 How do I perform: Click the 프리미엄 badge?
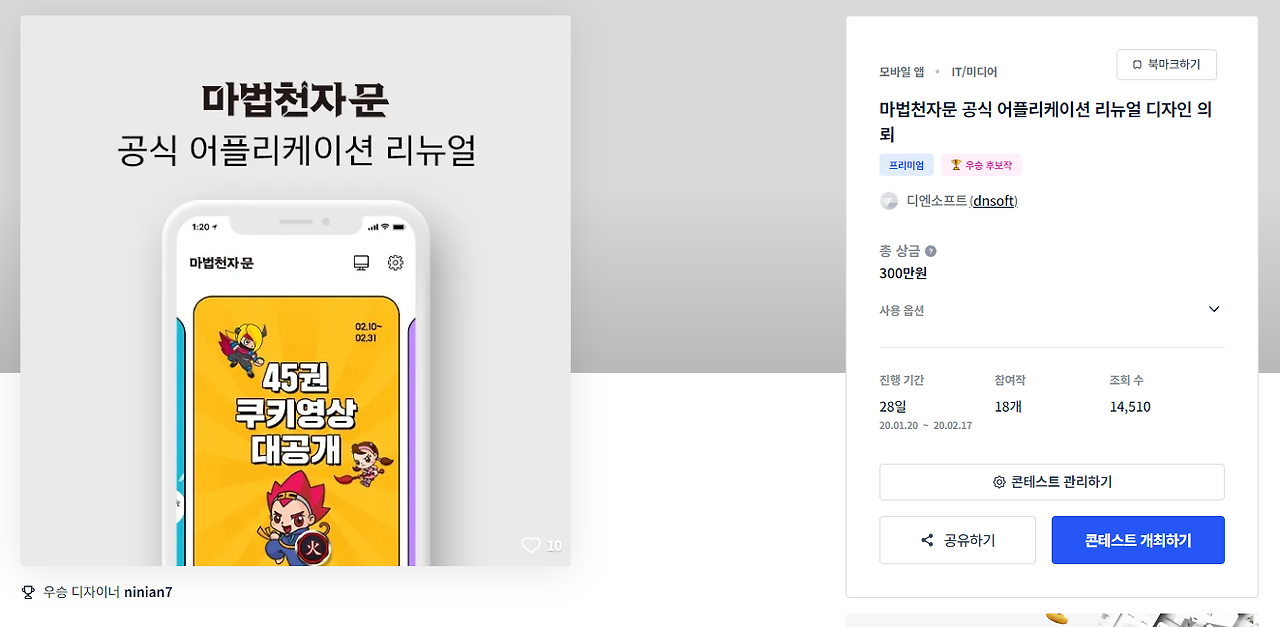906,165
